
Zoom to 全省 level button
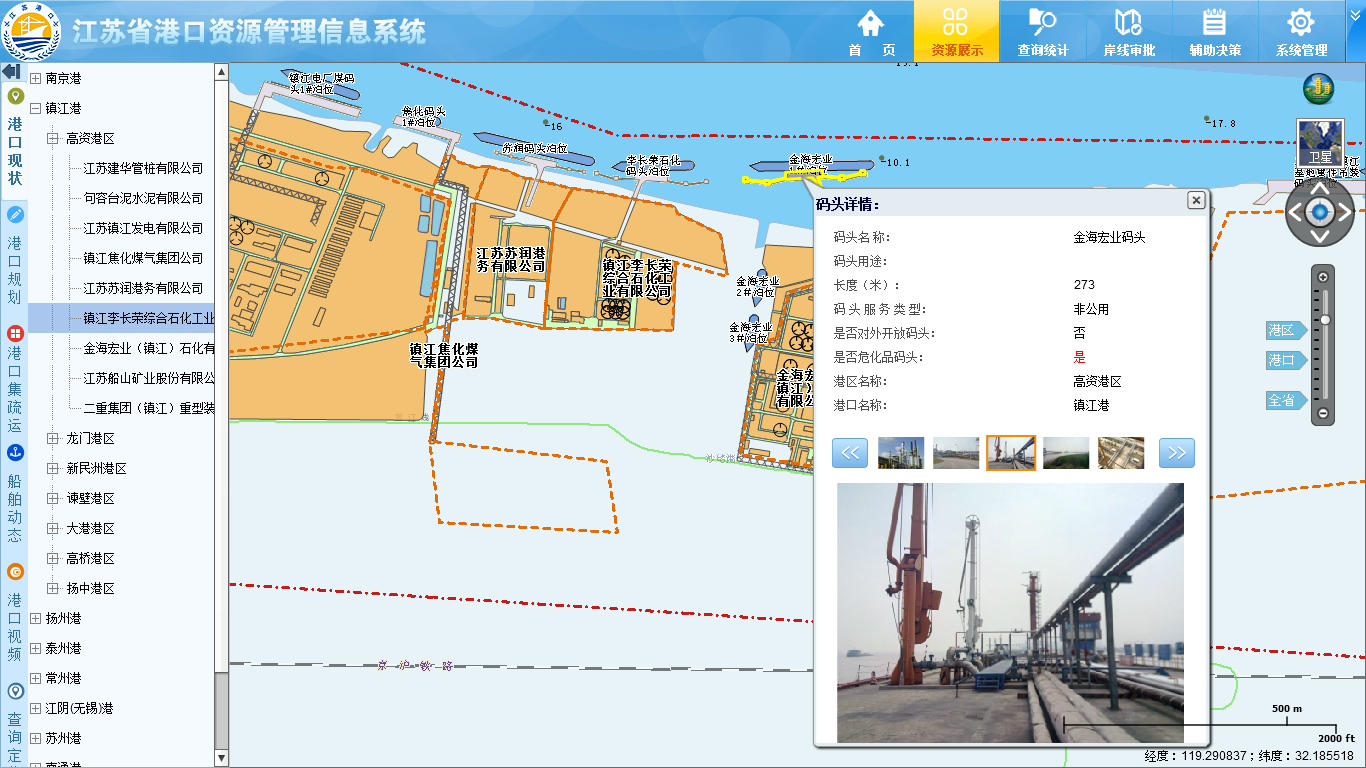point(1283,400)
